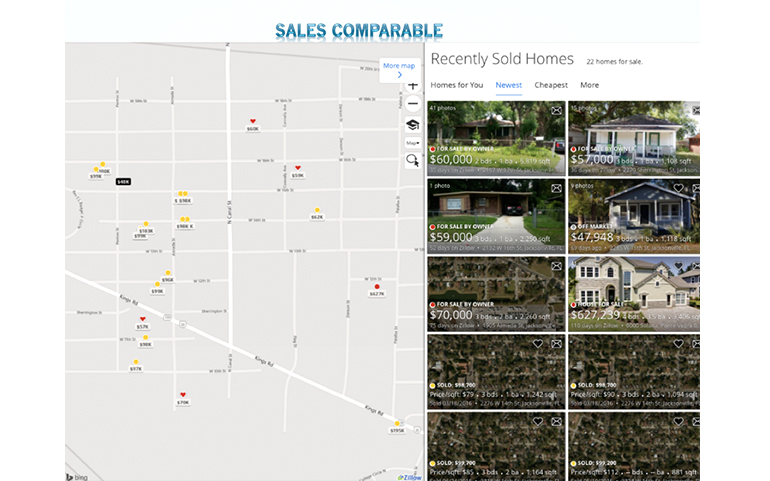
Task: Expand More map panel
Action: [x=398, y=69]
